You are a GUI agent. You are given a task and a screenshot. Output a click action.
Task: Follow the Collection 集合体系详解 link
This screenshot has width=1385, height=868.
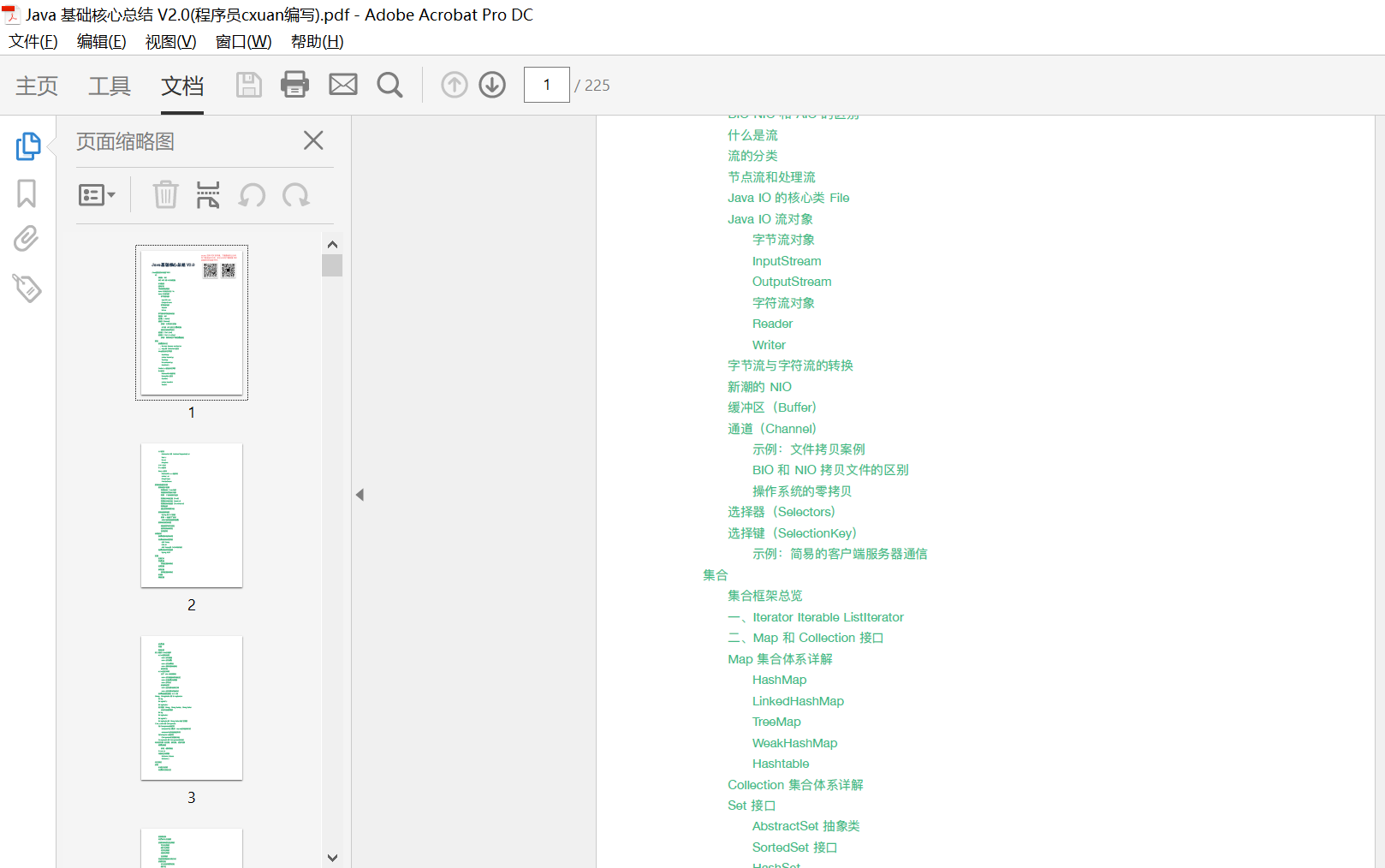(795, 785)
